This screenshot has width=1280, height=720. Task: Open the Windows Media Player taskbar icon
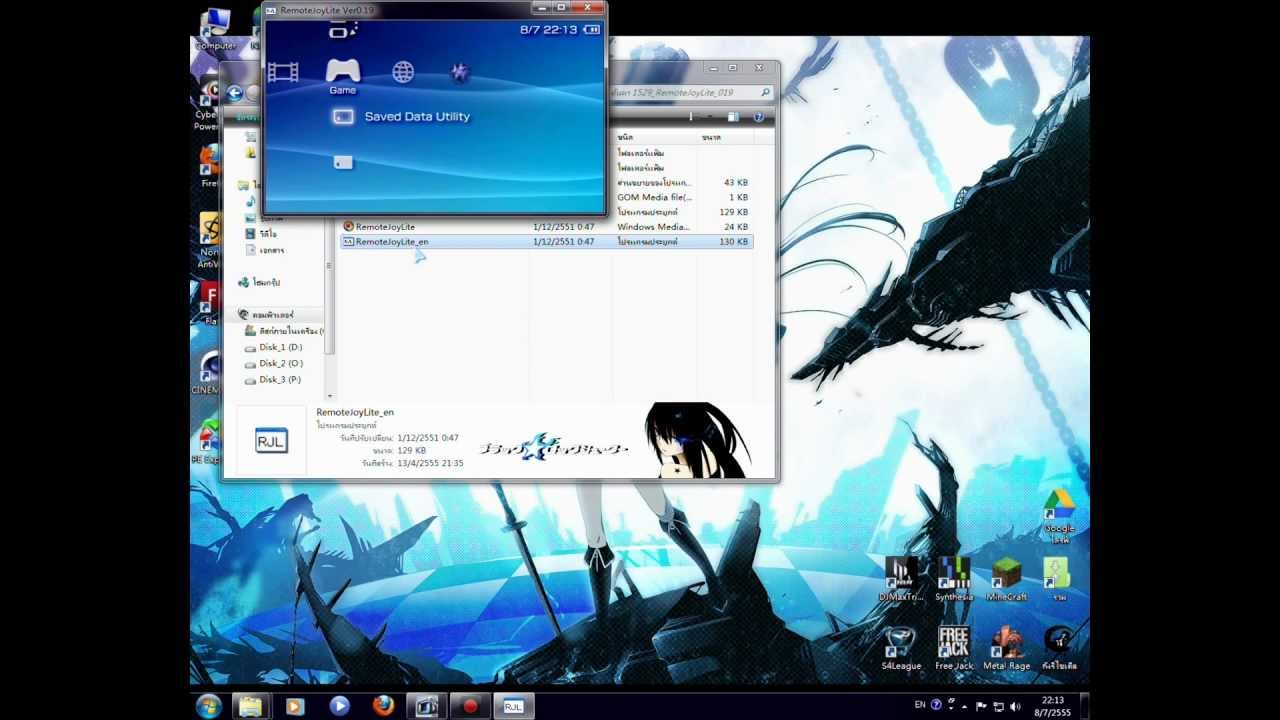[x=339, y=706]
